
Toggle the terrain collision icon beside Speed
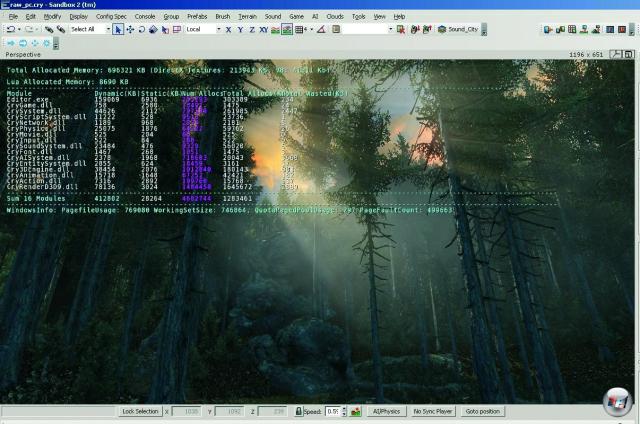coord(356,411)
